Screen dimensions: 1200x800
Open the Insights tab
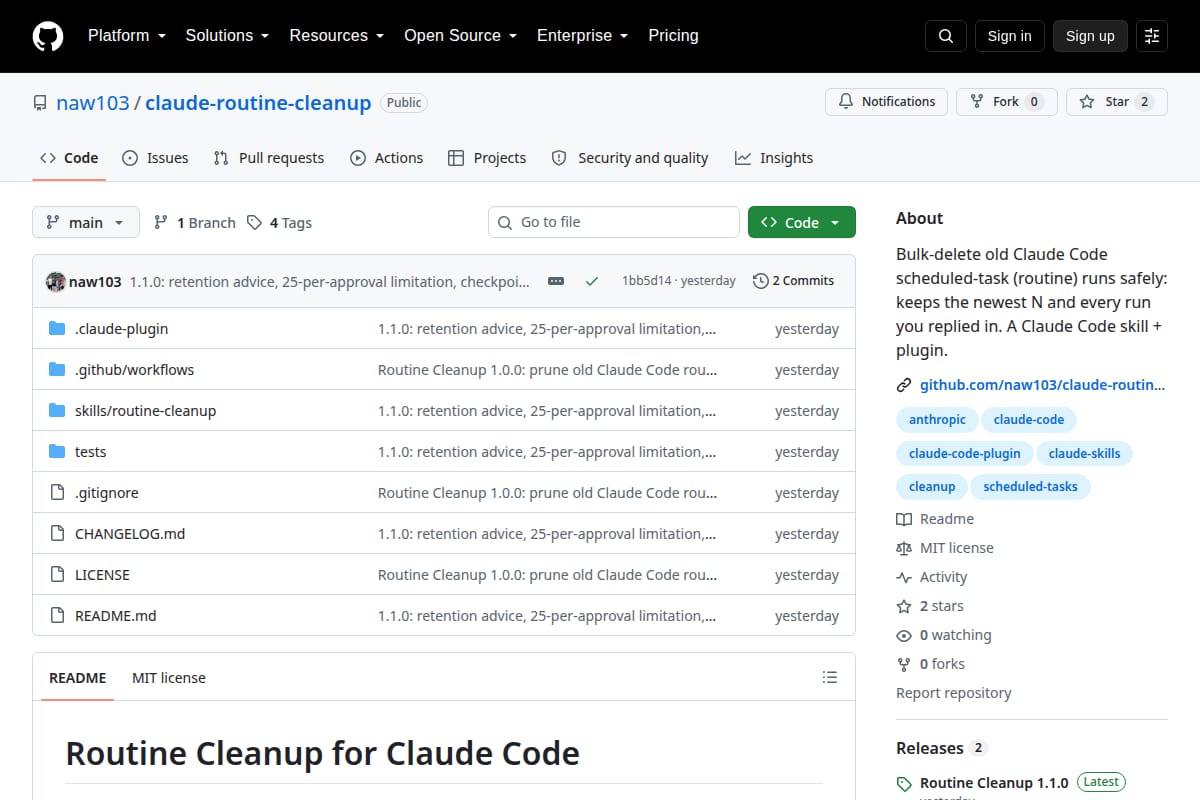(774, 158)
